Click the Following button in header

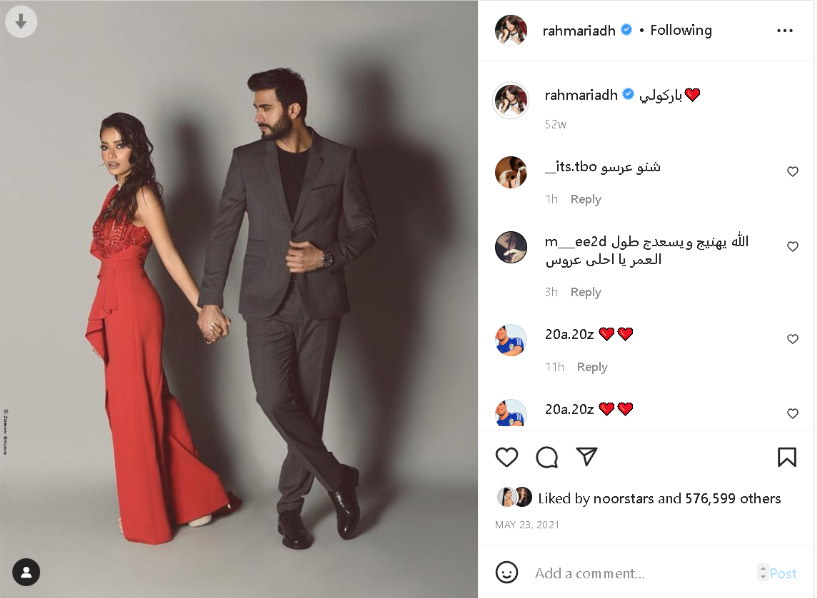click(x=680, y=31)
